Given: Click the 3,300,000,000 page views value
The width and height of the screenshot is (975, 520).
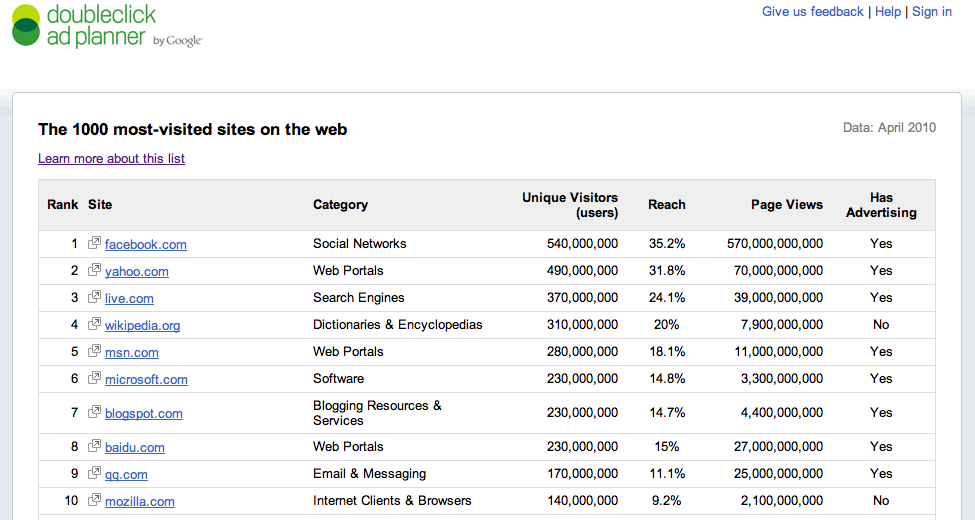Looking at the screenshot, I should point(782,379).
